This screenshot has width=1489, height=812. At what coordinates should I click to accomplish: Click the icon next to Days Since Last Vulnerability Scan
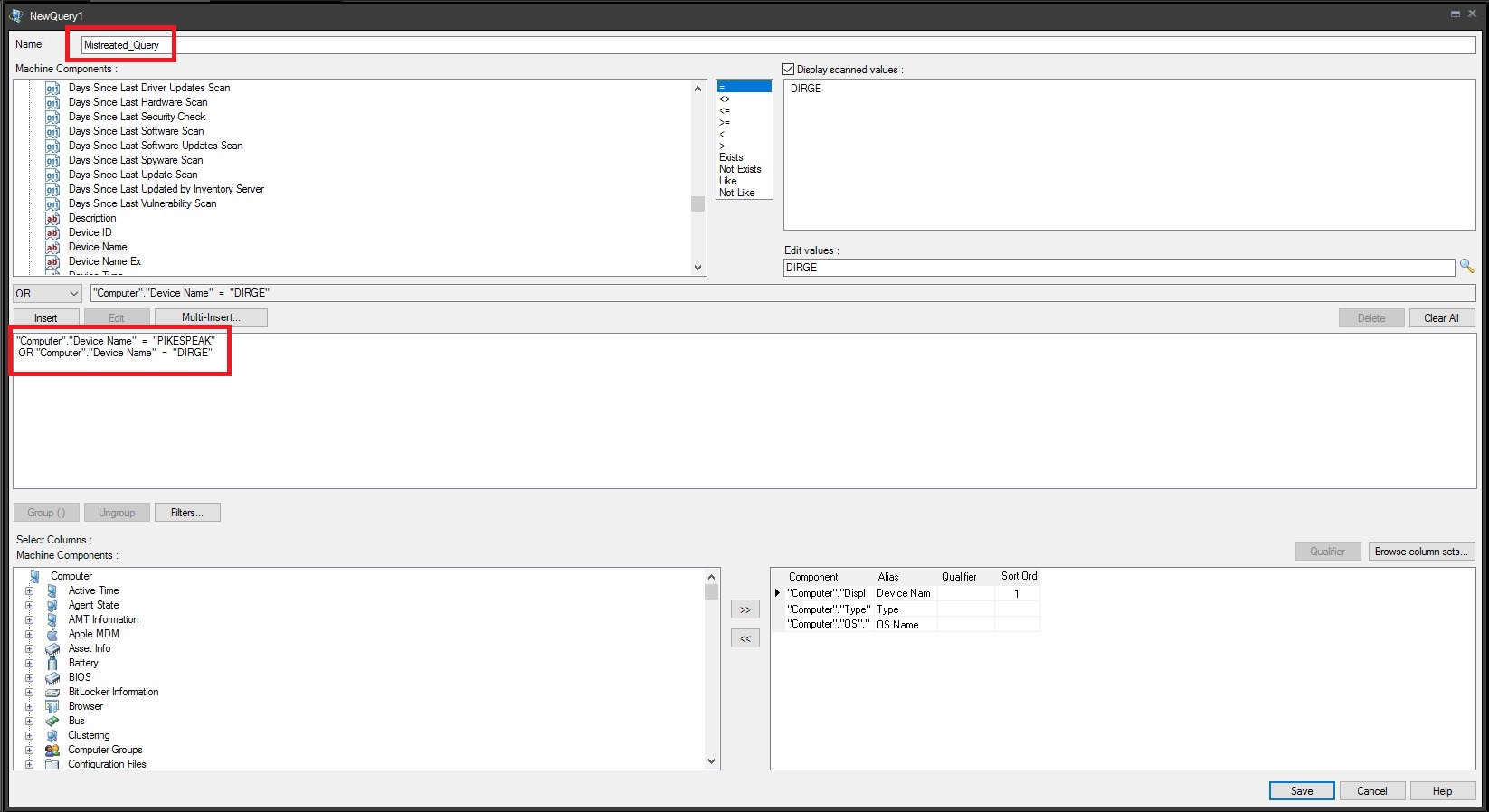(52, 204)
